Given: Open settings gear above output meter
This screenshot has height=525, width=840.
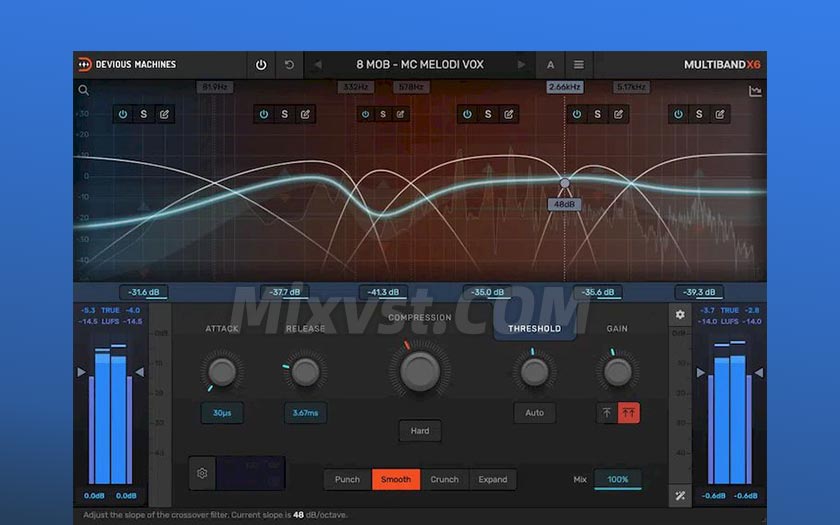Looking at the screenshot, I should [680, 314].
